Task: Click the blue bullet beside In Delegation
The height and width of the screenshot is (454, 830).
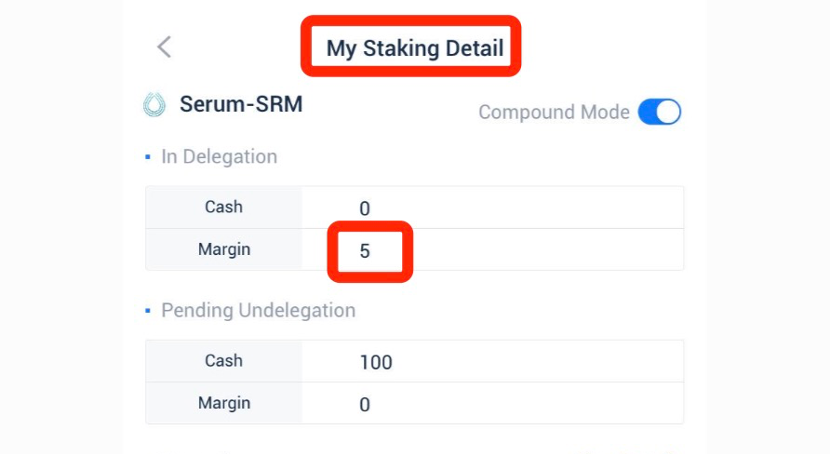Action: (x=148, y=157)
